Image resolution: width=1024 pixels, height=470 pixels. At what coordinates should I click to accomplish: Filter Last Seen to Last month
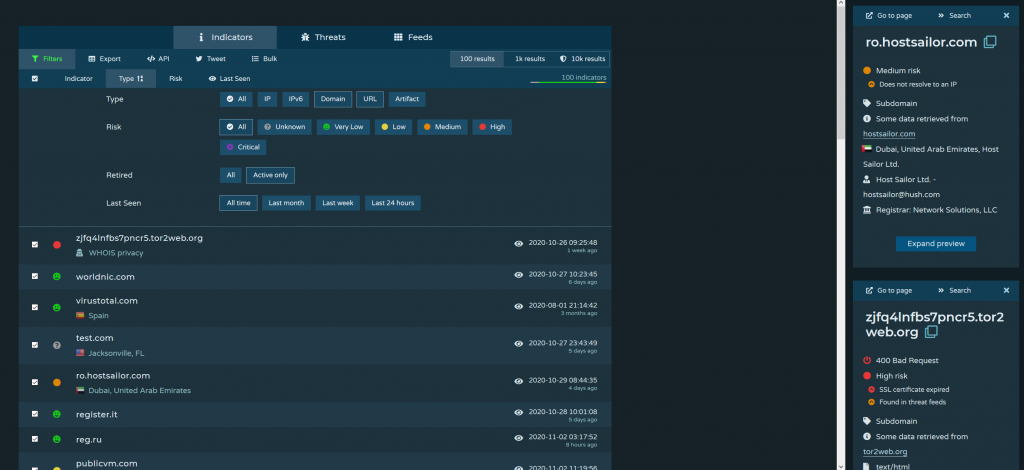tap(286, 203)
